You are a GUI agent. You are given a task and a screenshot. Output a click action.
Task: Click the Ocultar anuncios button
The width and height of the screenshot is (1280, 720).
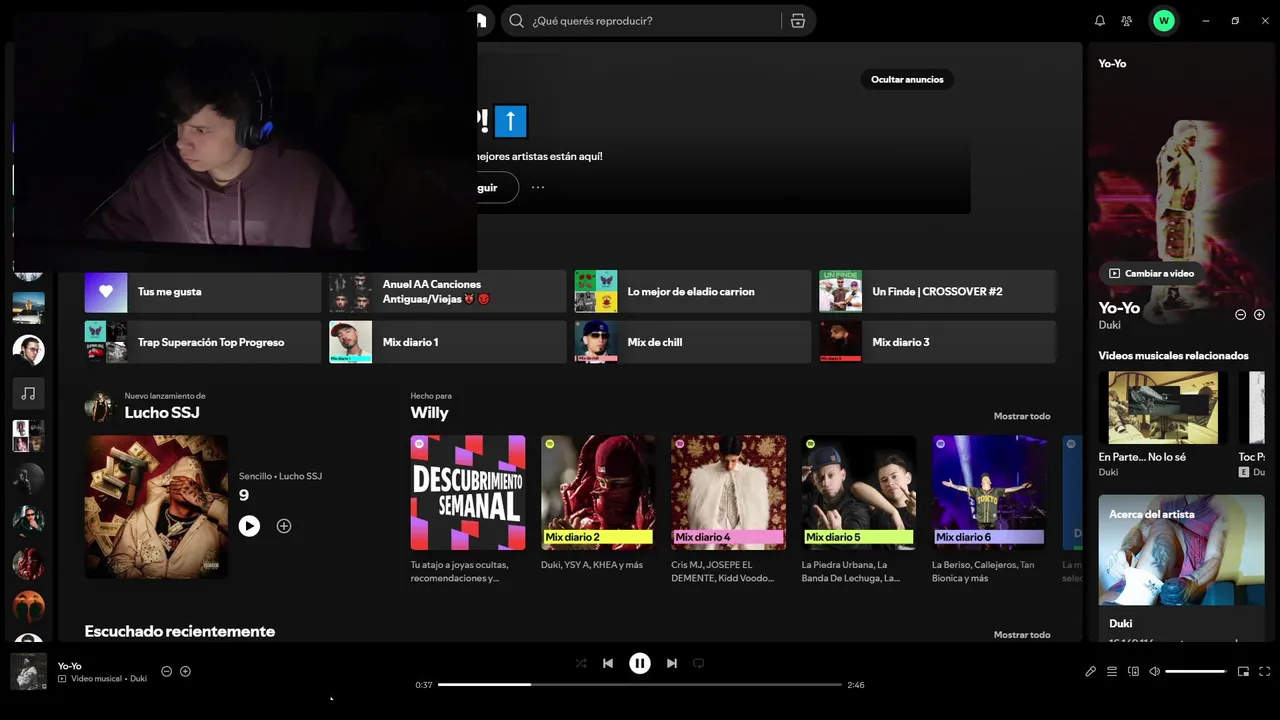point(907,79)
